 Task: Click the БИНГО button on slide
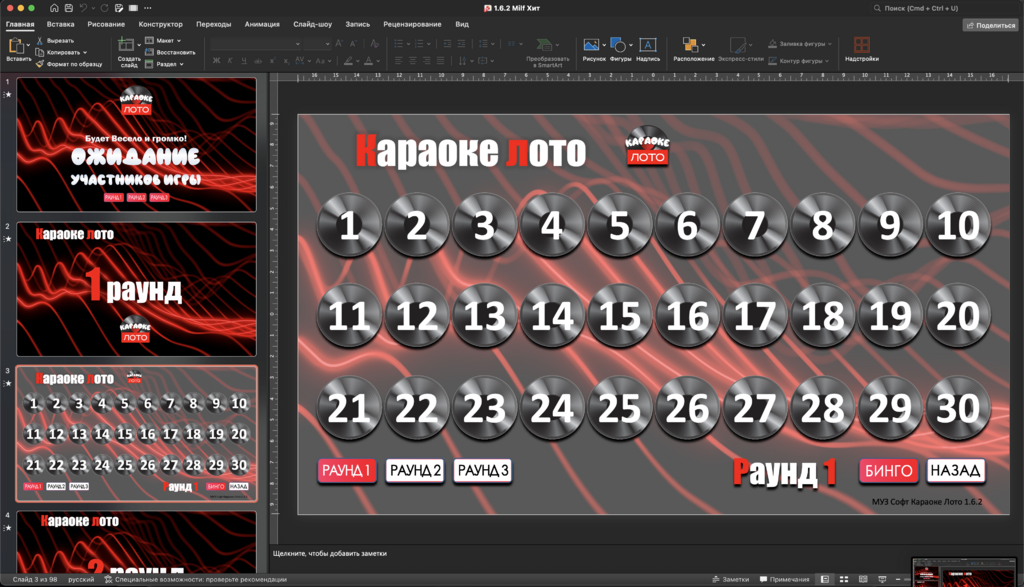click(x=888, y=471)
